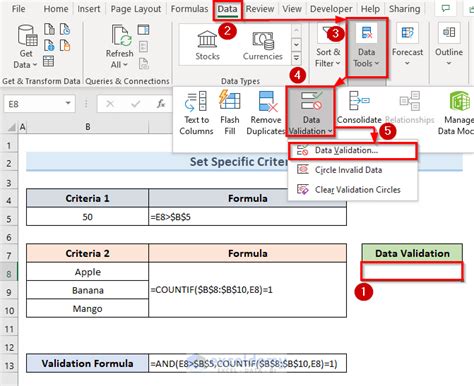Select the empty Data Validation cell E8
Viewport: 474px width, 386px height.
pos(412,271)
